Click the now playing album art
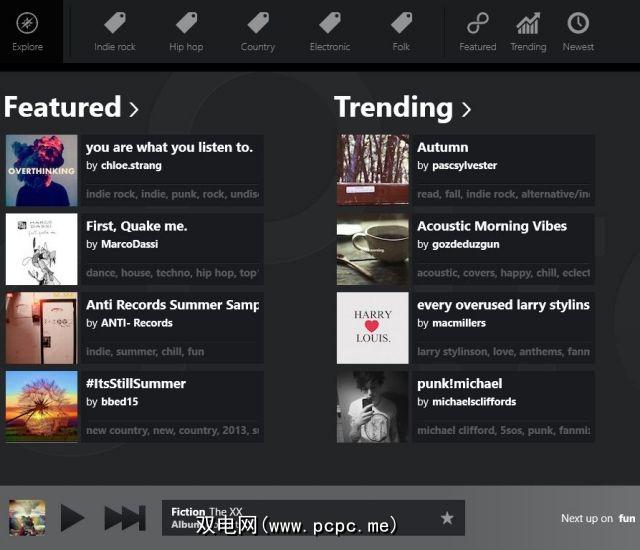Image resolution: width=640 pixels, height=550 pixels. coord(27,518)
